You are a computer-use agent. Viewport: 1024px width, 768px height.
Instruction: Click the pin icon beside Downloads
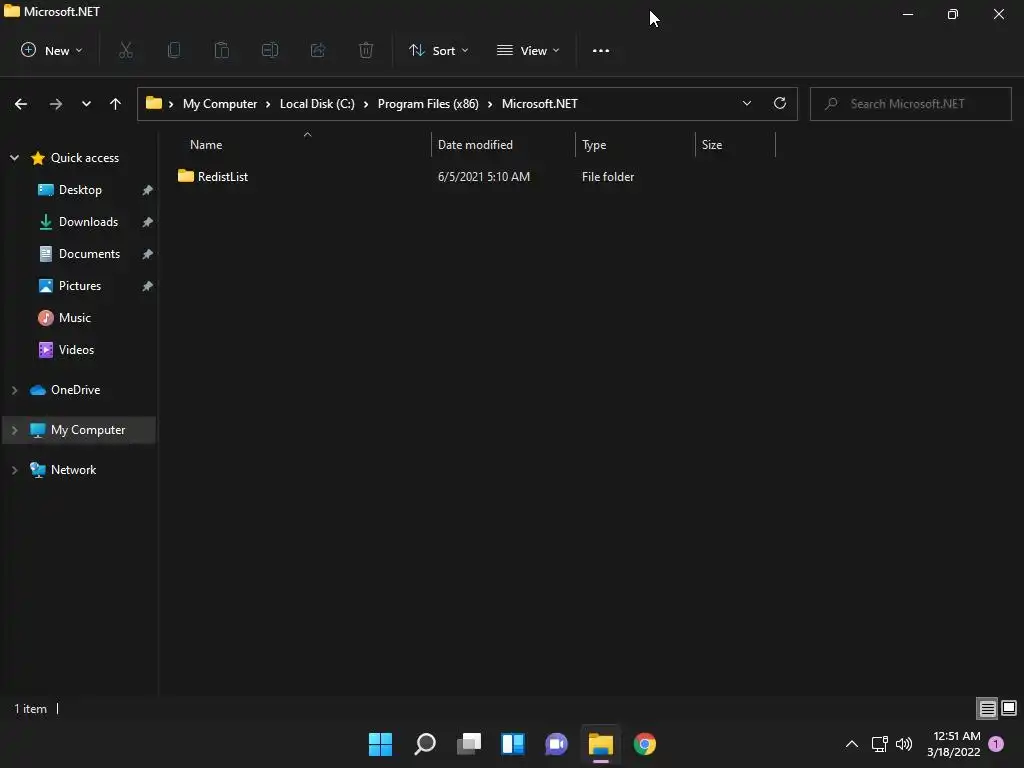148,222
